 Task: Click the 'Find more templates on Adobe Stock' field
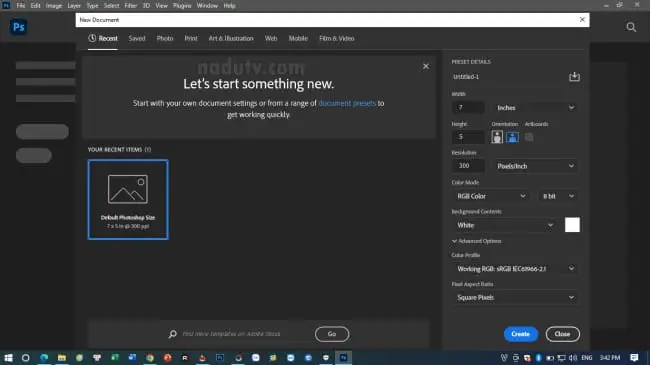245,334
